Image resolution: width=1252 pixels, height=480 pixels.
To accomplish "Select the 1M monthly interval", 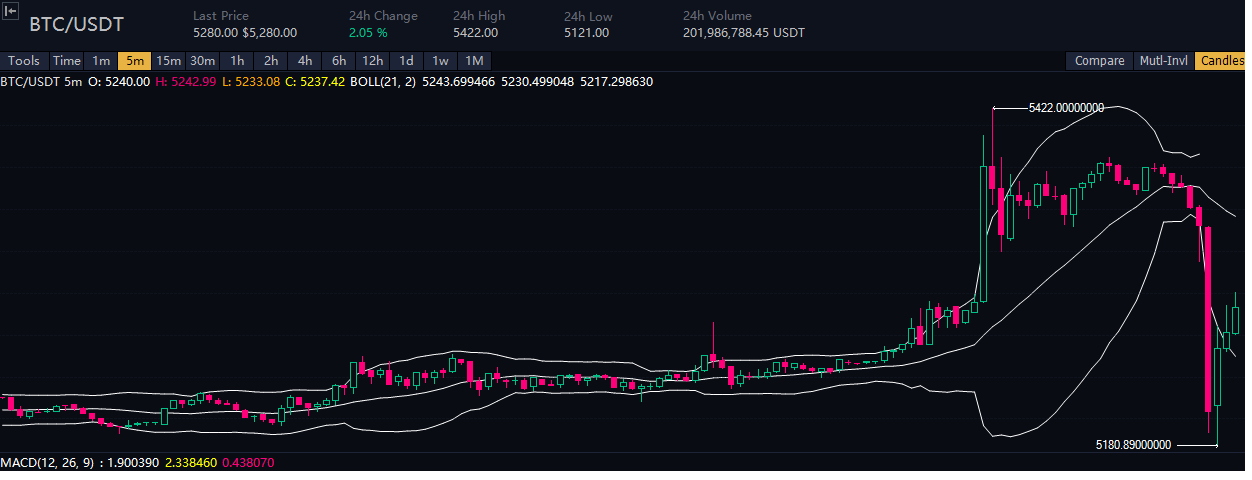I will [x=474, y=61].
